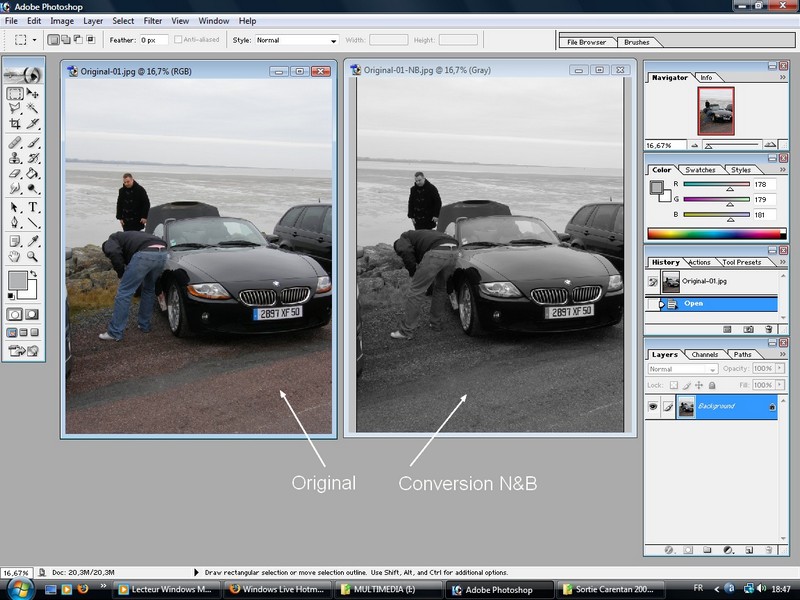The height and width of the screenshot is (600, 800).
Task: Select the Type tool
Action: pos(33,207)
